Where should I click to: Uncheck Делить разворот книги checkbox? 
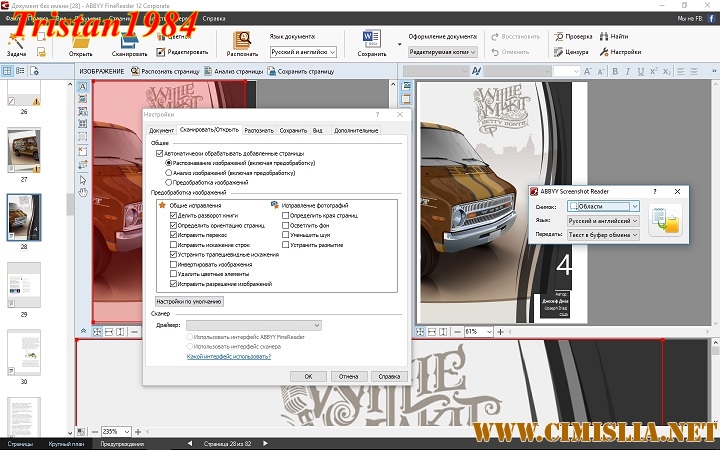[174, 218]
